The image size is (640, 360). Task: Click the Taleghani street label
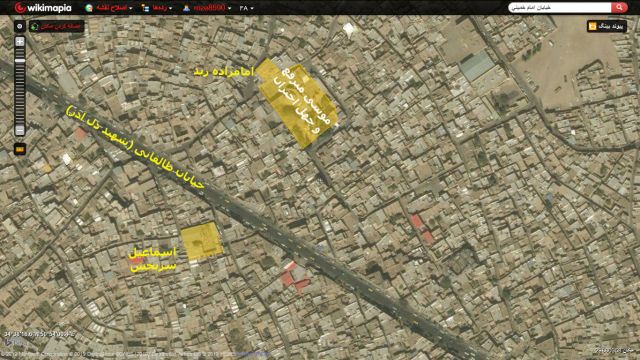tap(135, 147)
